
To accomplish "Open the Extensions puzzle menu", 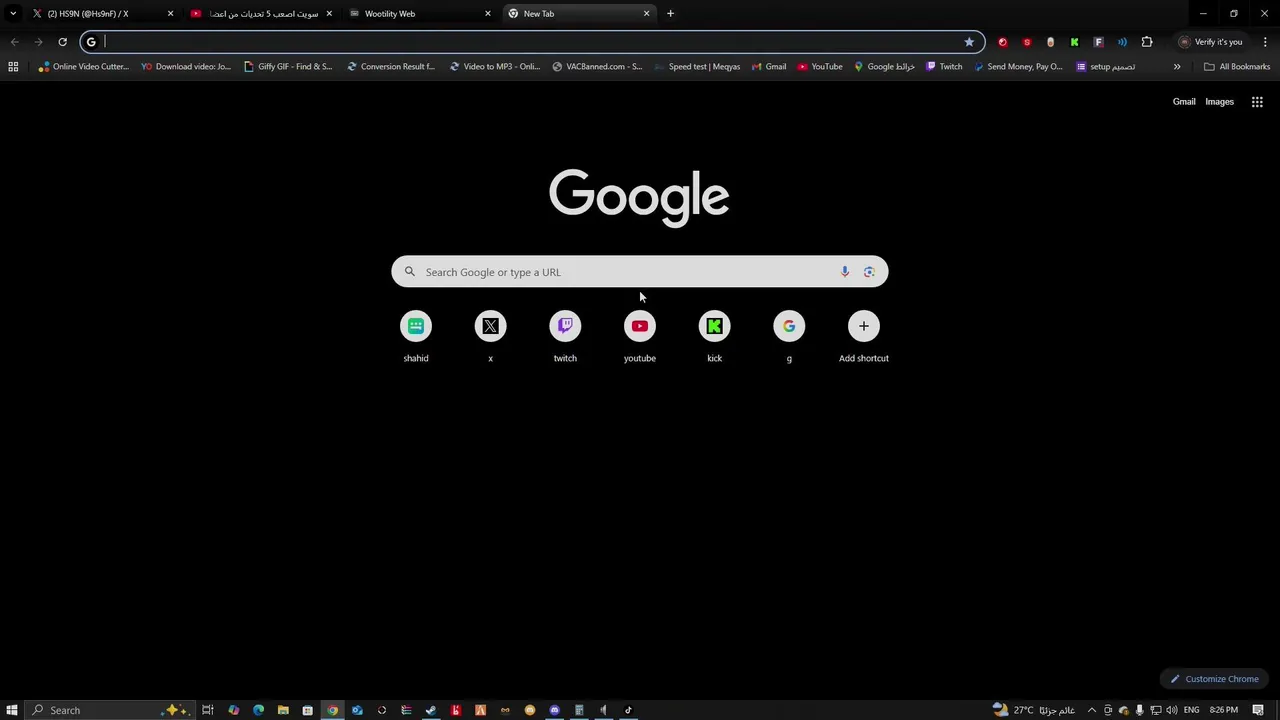I will tap(1147, 42).
